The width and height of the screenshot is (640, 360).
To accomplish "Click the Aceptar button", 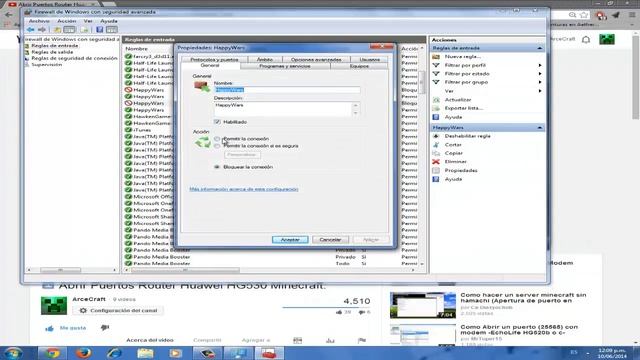I will pyautogui.click(x=290, y=240).
